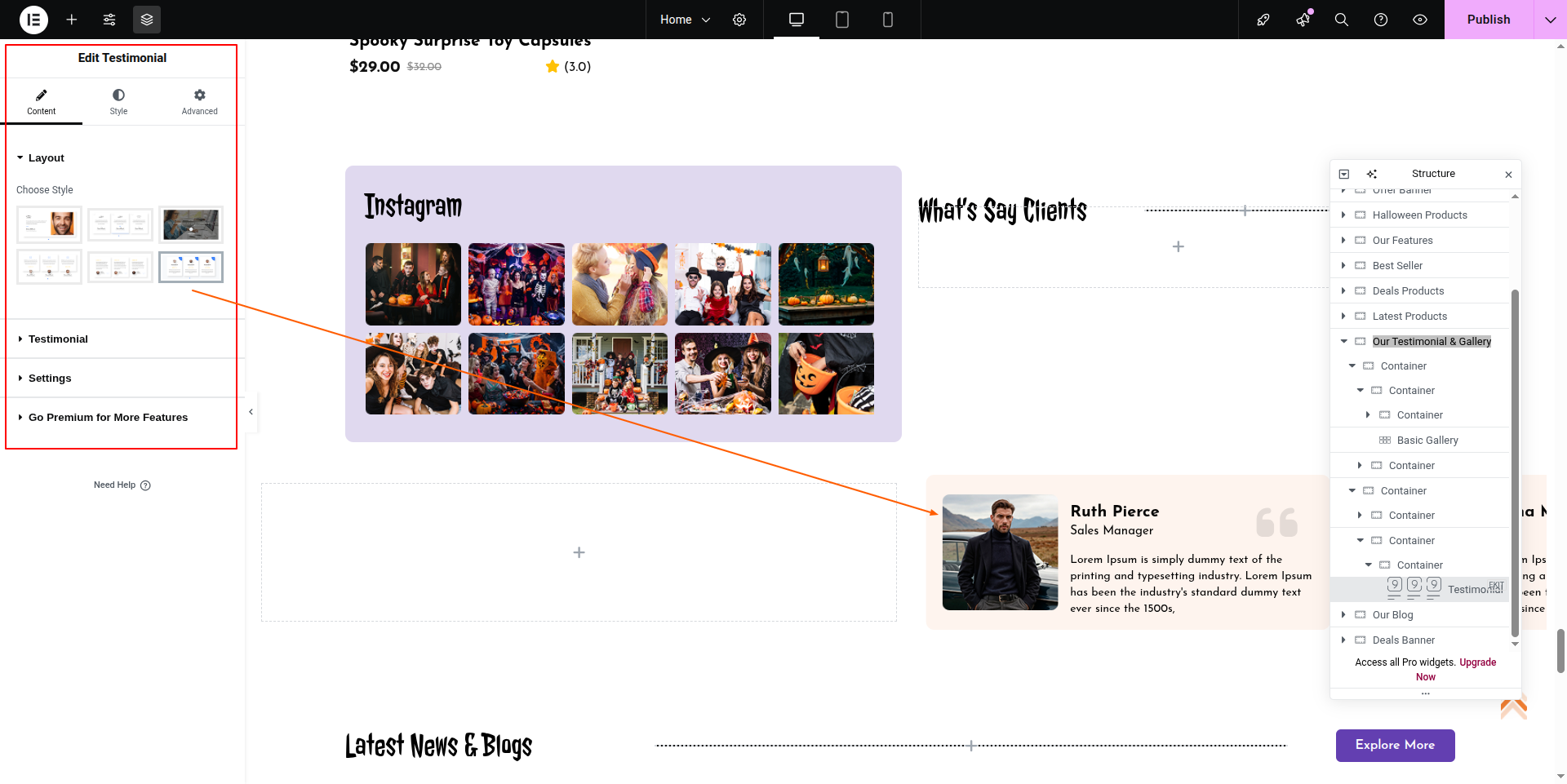The image size is (1567, 784).
Task: Choose the first testimonial style thumbnail
Action: 50,224
